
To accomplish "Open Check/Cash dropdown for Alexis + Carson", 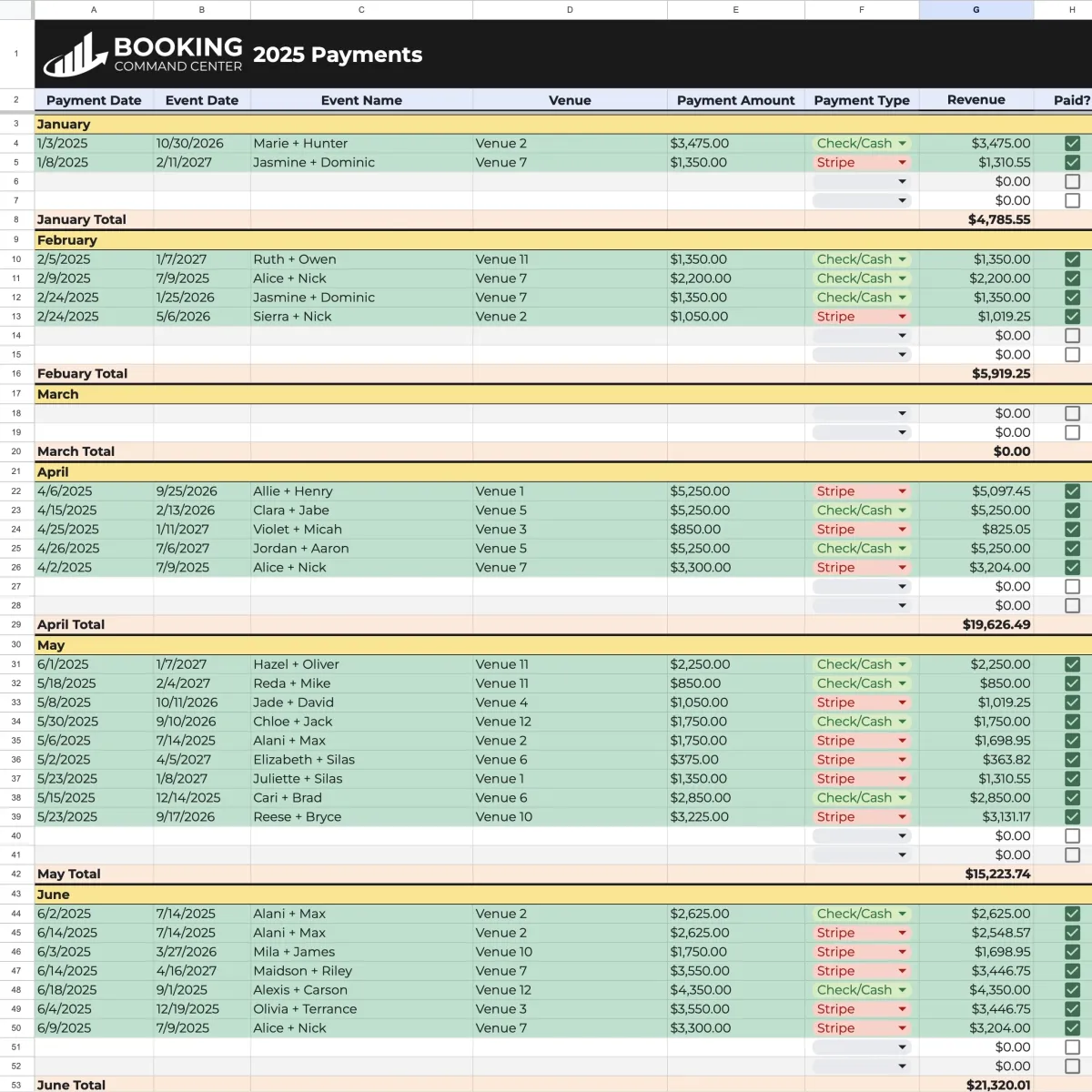I will point(902,990).
